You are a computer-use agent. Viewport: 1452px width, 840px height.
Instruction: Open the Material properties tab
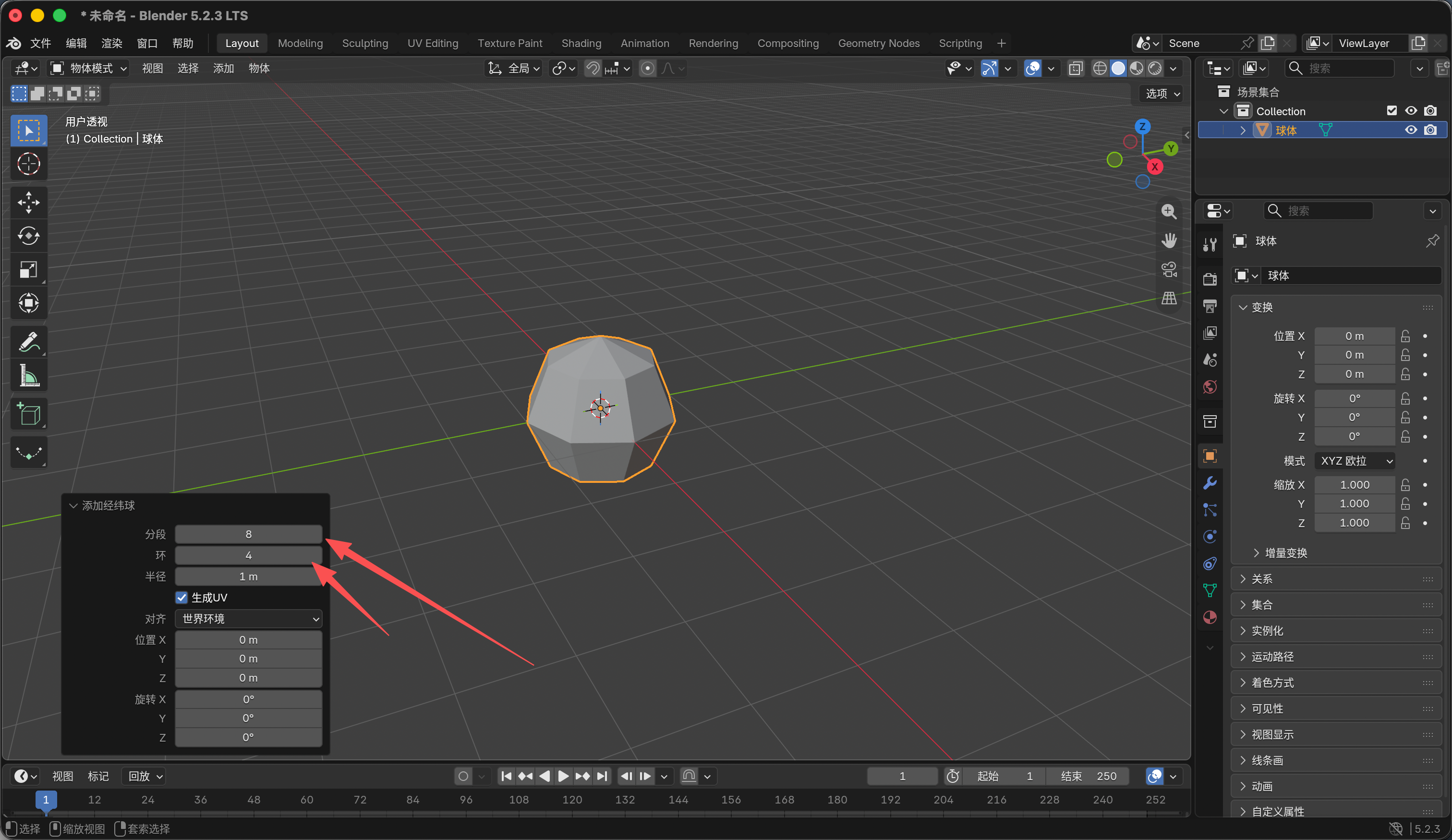click(1210, 617)
